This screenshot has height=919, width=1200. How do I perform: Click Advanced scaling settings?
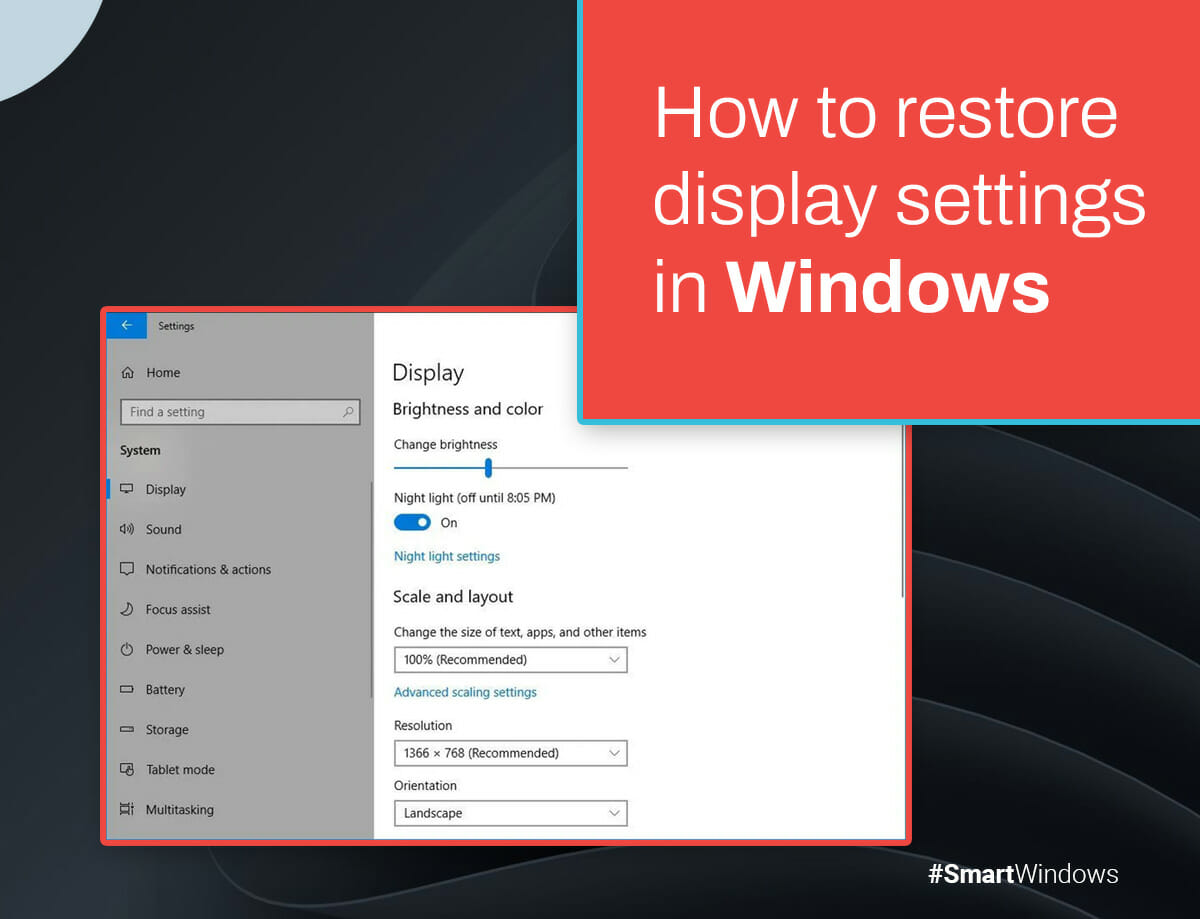465,691
